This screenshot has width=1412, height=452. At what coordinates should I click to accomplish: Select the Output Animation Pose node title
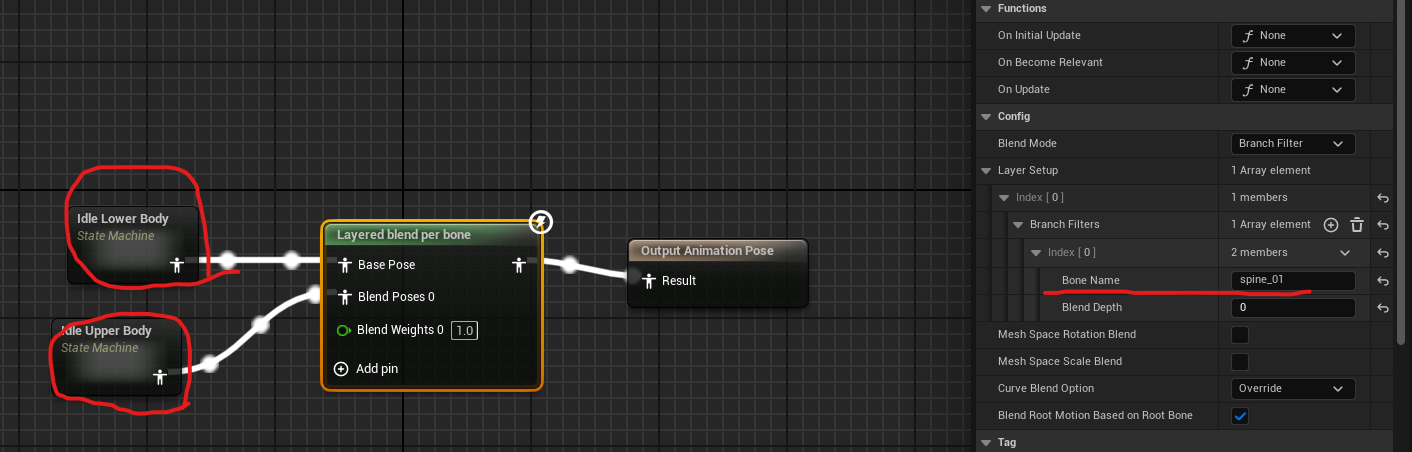click(x=707, y=251)
